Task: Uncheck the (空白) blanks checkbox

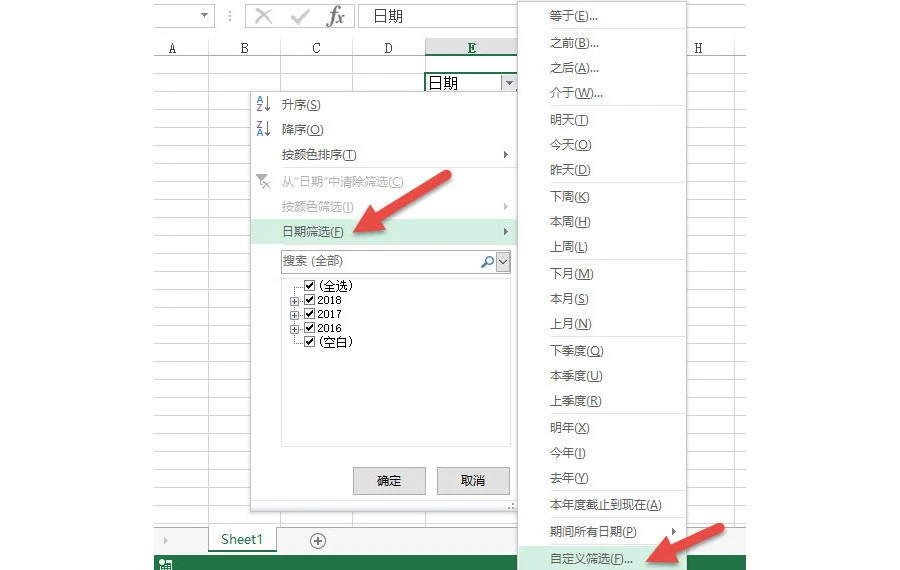Action: [x=309, y=342]
